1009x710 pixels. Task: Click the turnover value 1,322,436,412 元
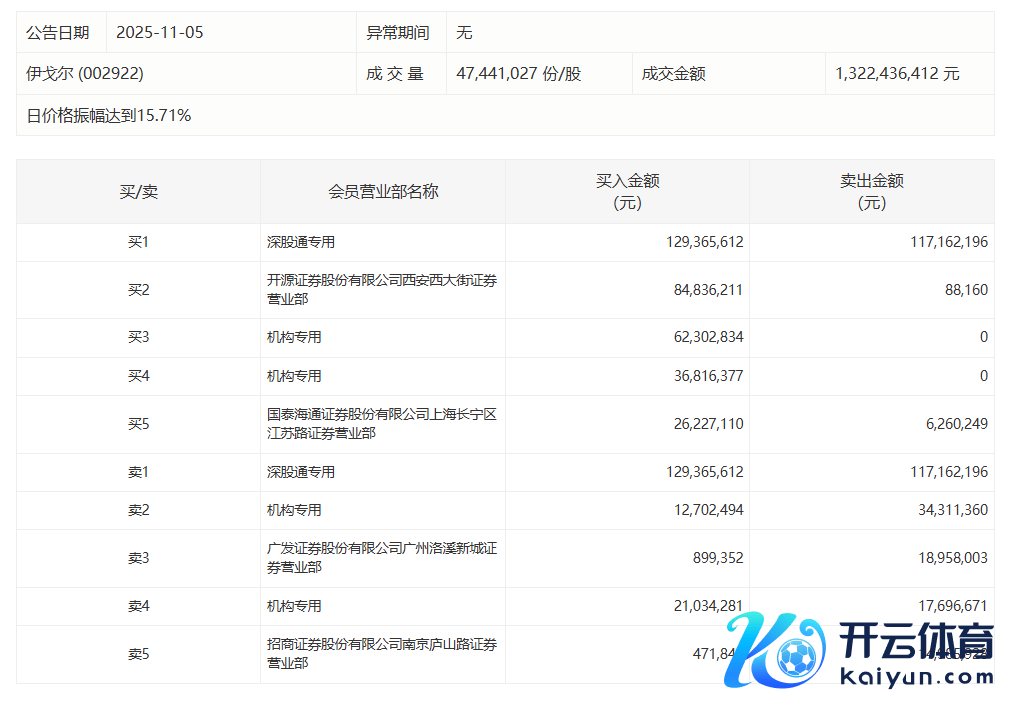pyautogui.click(x=897, y=73)
